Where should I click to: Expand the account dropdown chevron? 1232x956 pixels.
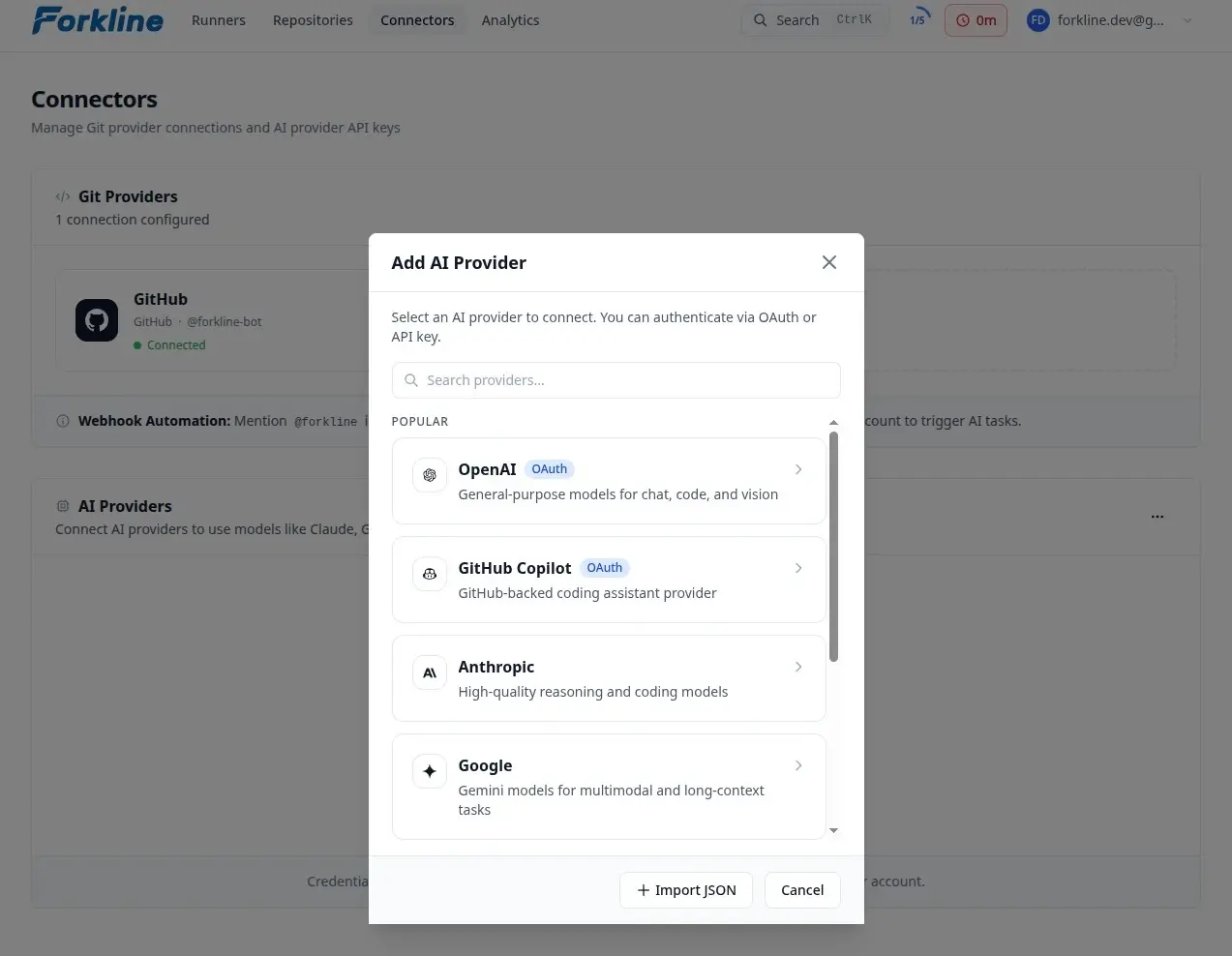(x=1187, y=20)
